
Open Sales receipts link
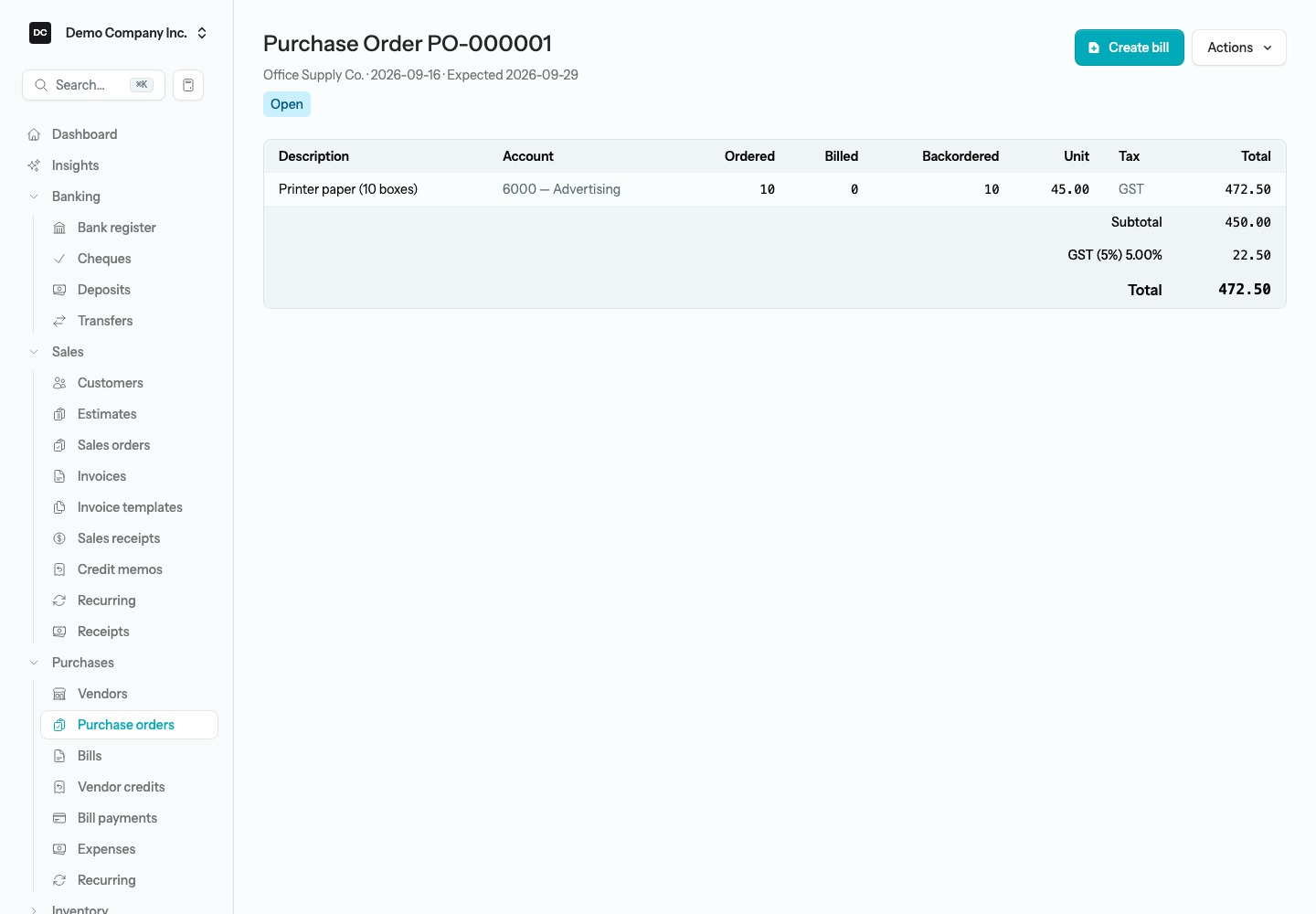119,538
